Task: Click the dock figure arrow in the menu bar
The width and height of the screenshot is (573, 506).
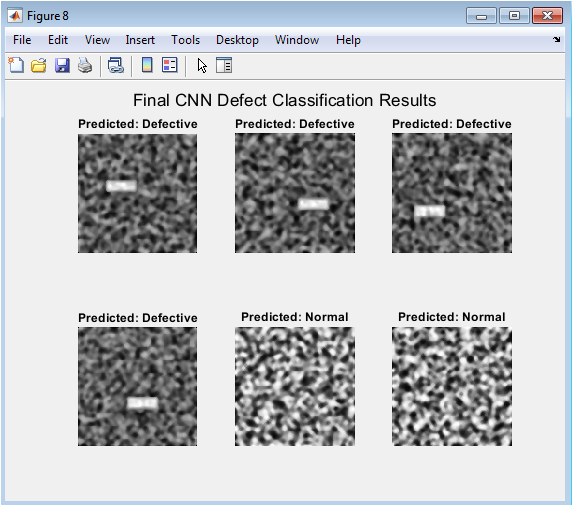Action: coord(557,39)
